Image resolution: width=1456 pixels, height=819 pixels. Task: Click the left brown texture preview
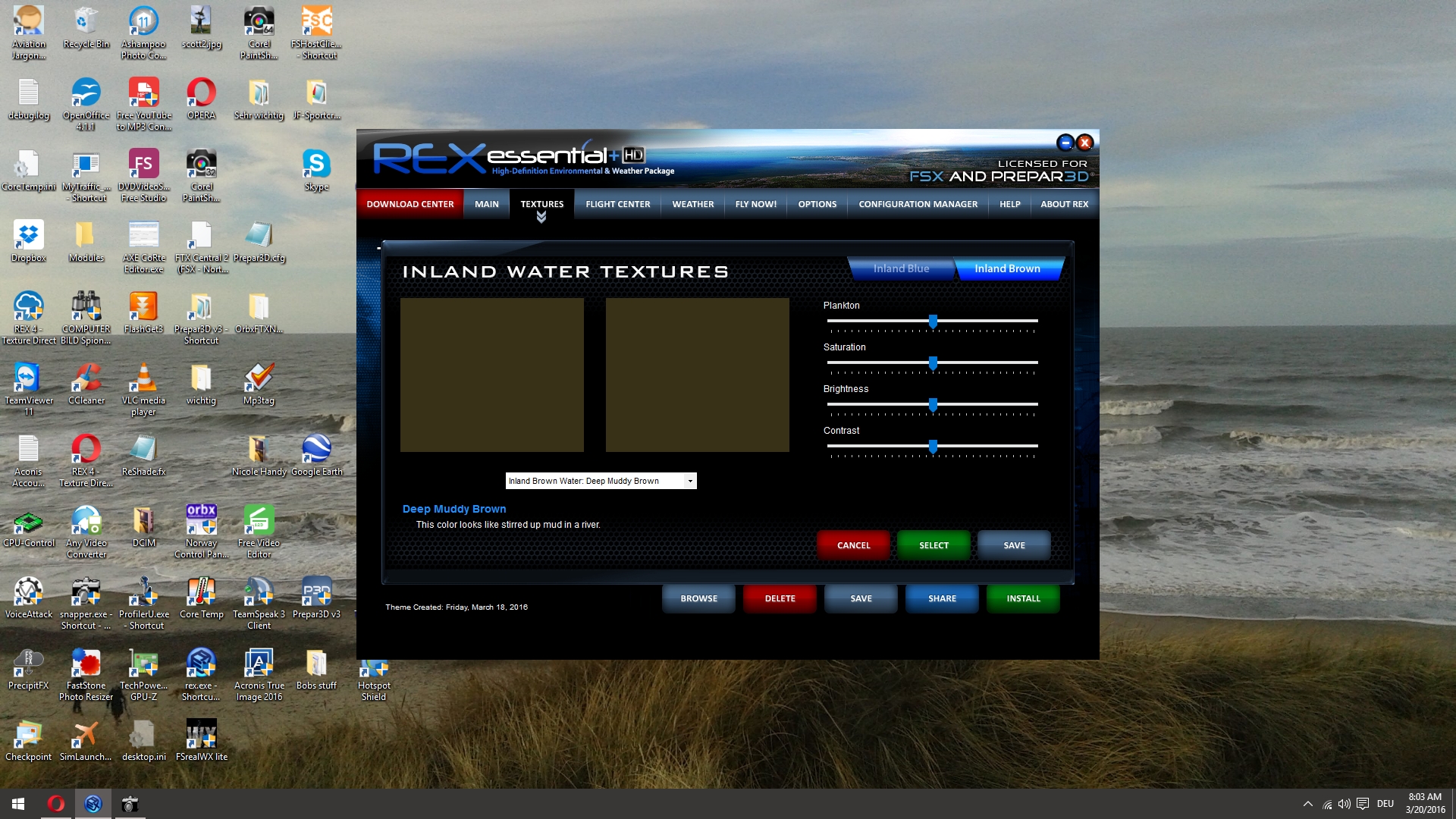click(492, 375)
